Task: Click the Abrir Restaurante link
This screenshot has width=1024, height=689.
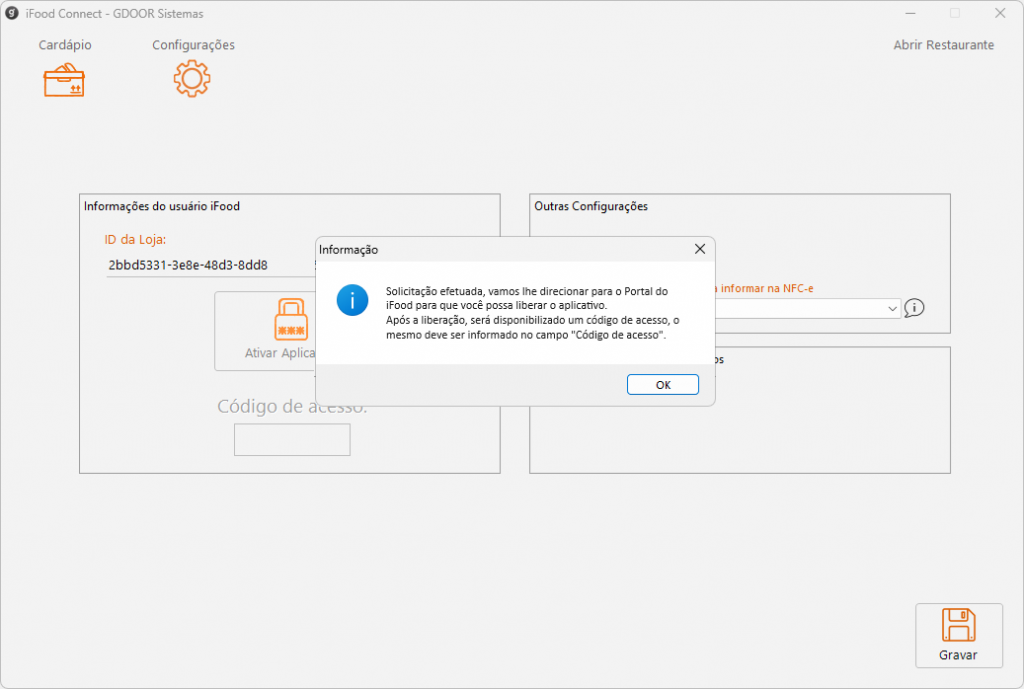Action: pos(944,45)
